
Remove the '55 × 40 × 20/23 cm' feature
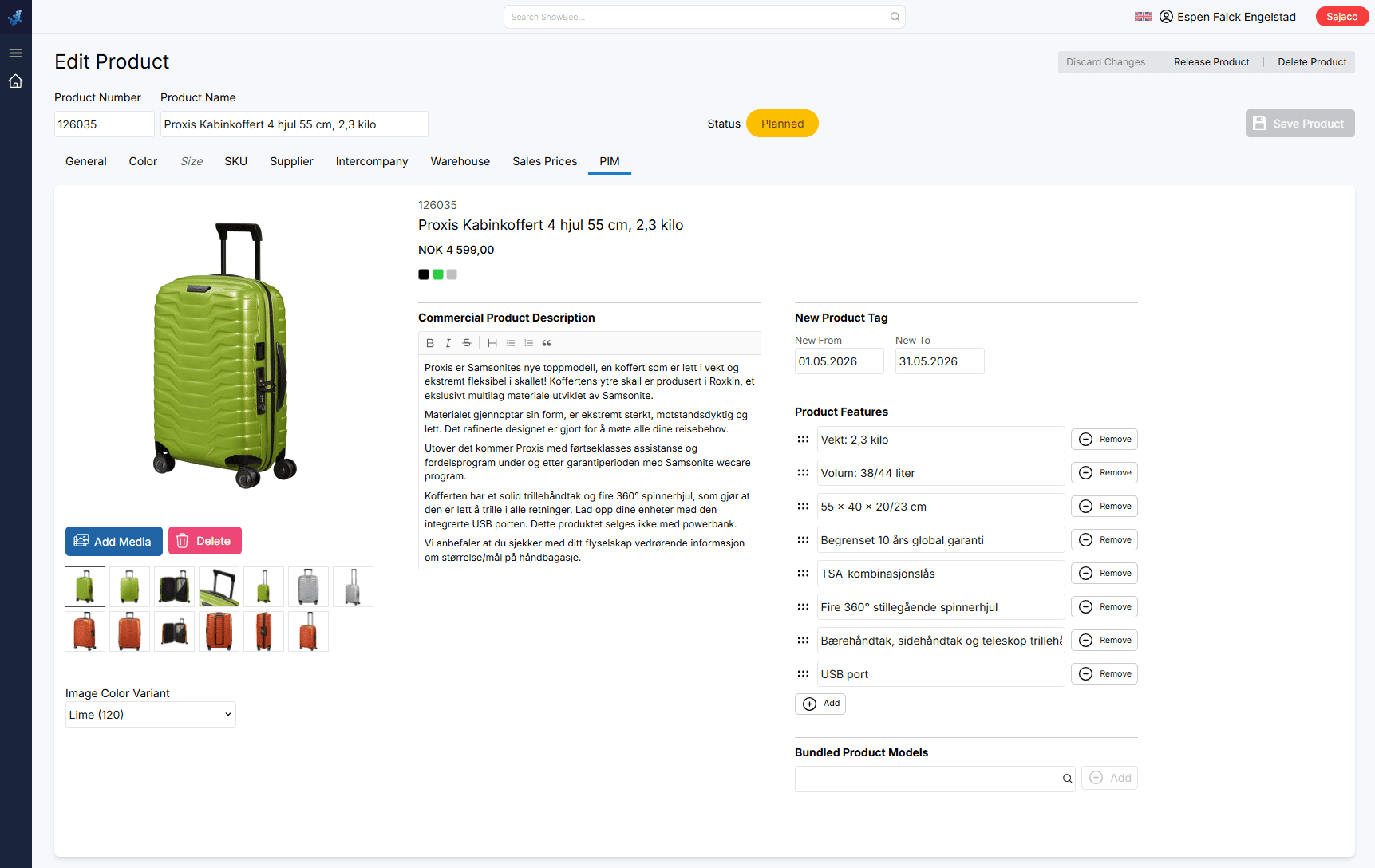coord(1104,507)
